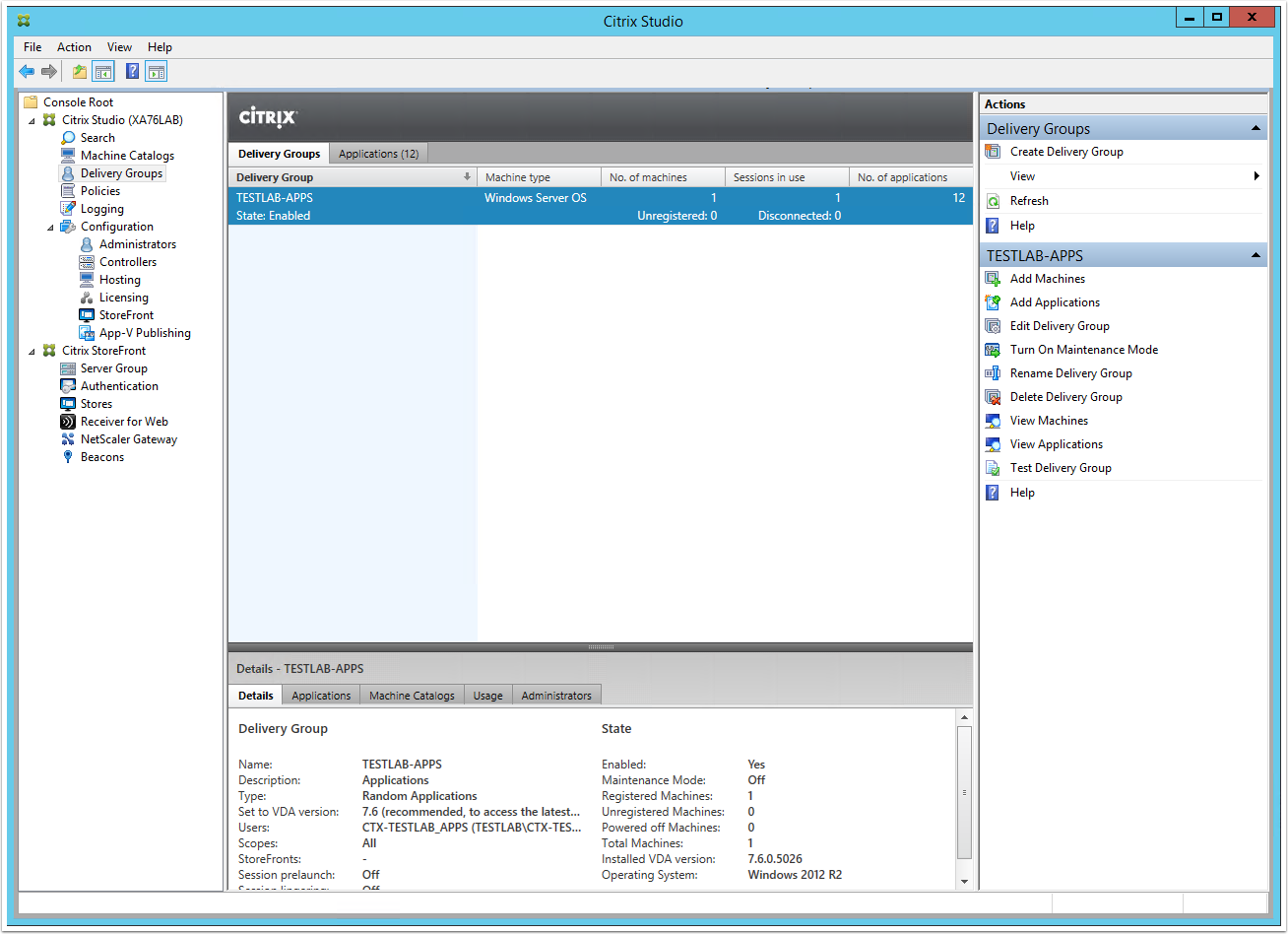Image resolution: width=1288 pixels, height=934 pixels.
Task: Click the Machine type column header
Action: tap(539, 177)
